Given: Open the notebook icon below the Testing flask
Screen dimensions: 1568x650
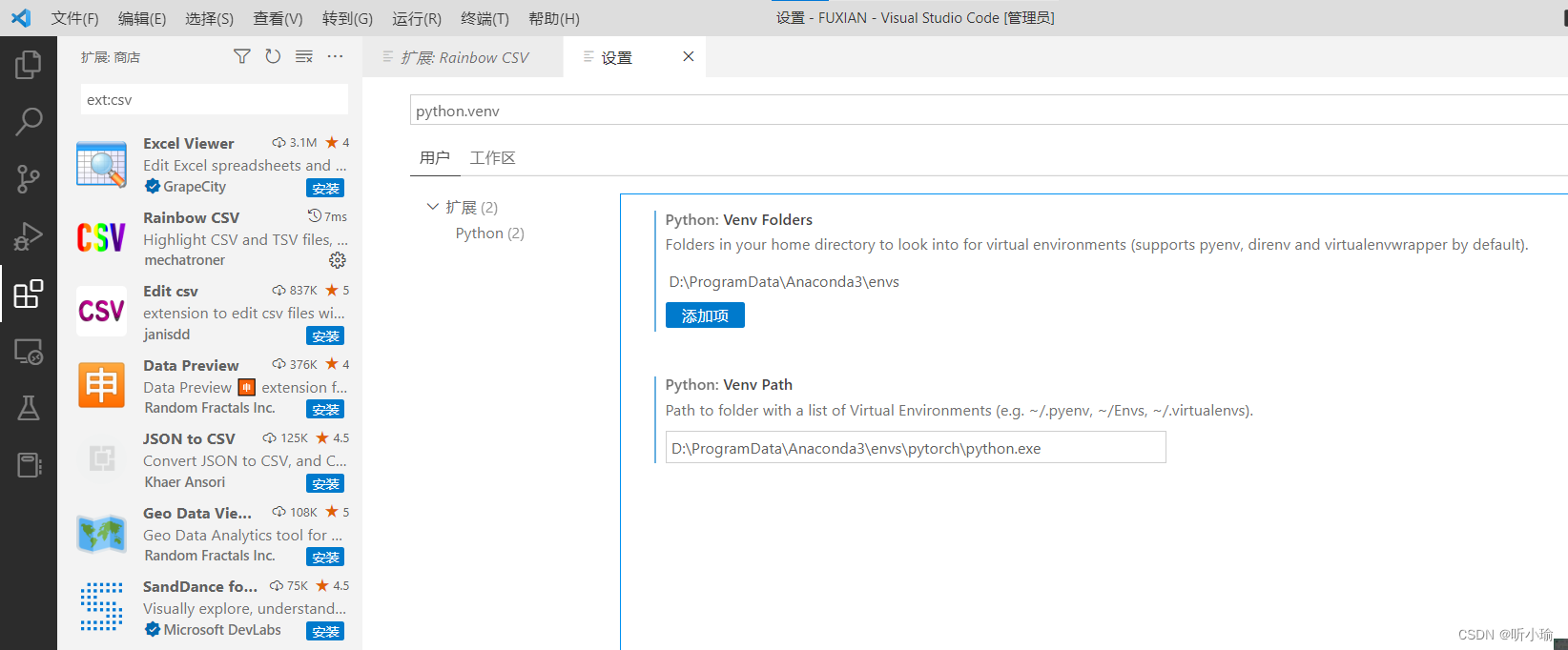Looking at the screenshot, I should [29, 465].
